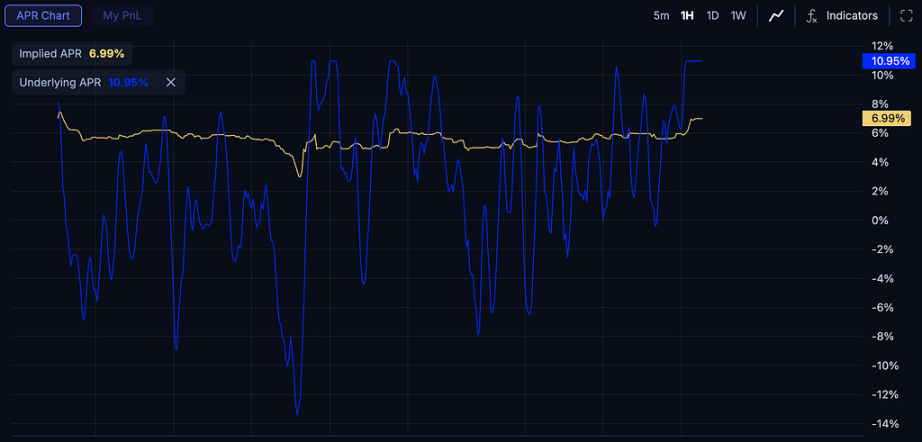This screenshot has width=922, height=442.
Task: Click the blue 10.95% price axis tag
Action: tap(887, 61)
